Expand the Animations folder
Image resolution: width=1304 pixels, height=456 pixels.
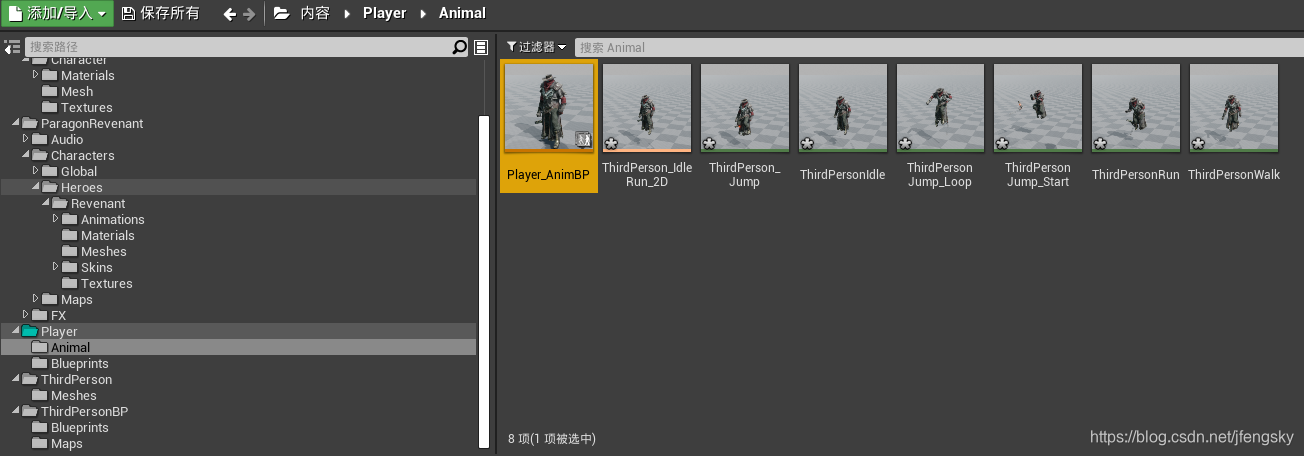point(56,219)
